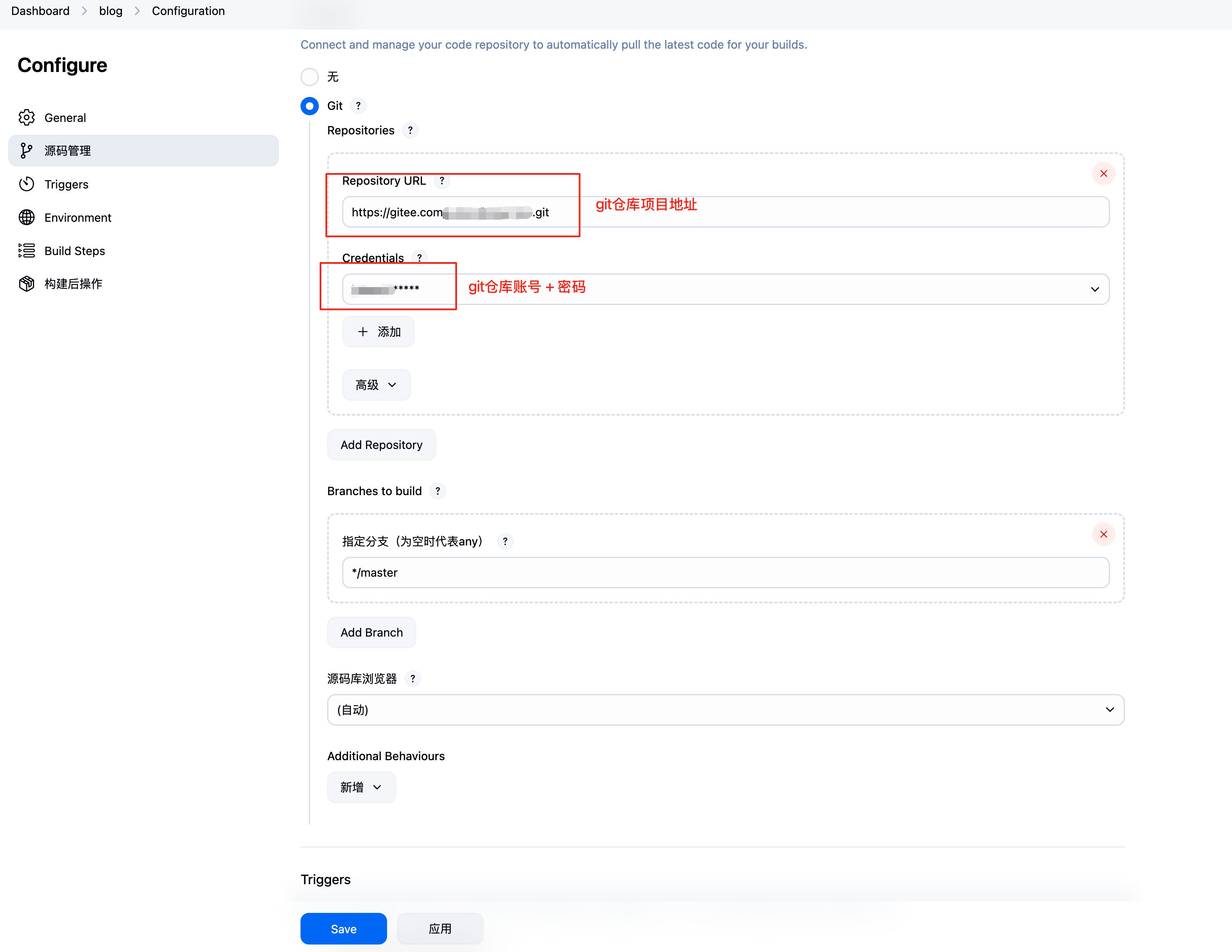1232x952 pixels.
Task: Click the Additional Behaviours label
Action: point(386,756)
